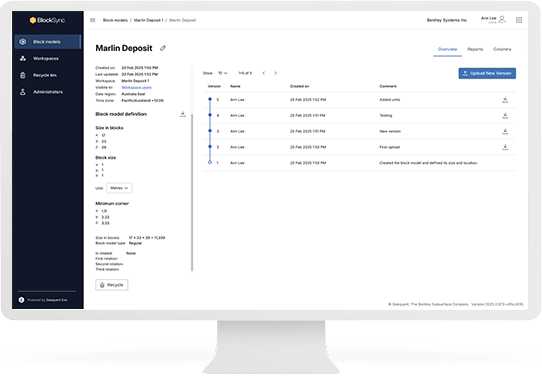
Task: Expand the Metres unit dropdown
Action: point(119,188)
